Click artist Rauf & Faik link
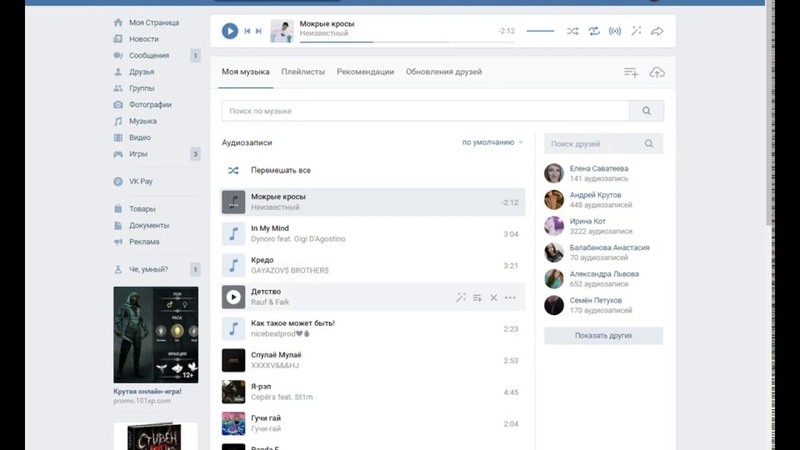This screenshot has height=450, width=800. click(270, 302)
